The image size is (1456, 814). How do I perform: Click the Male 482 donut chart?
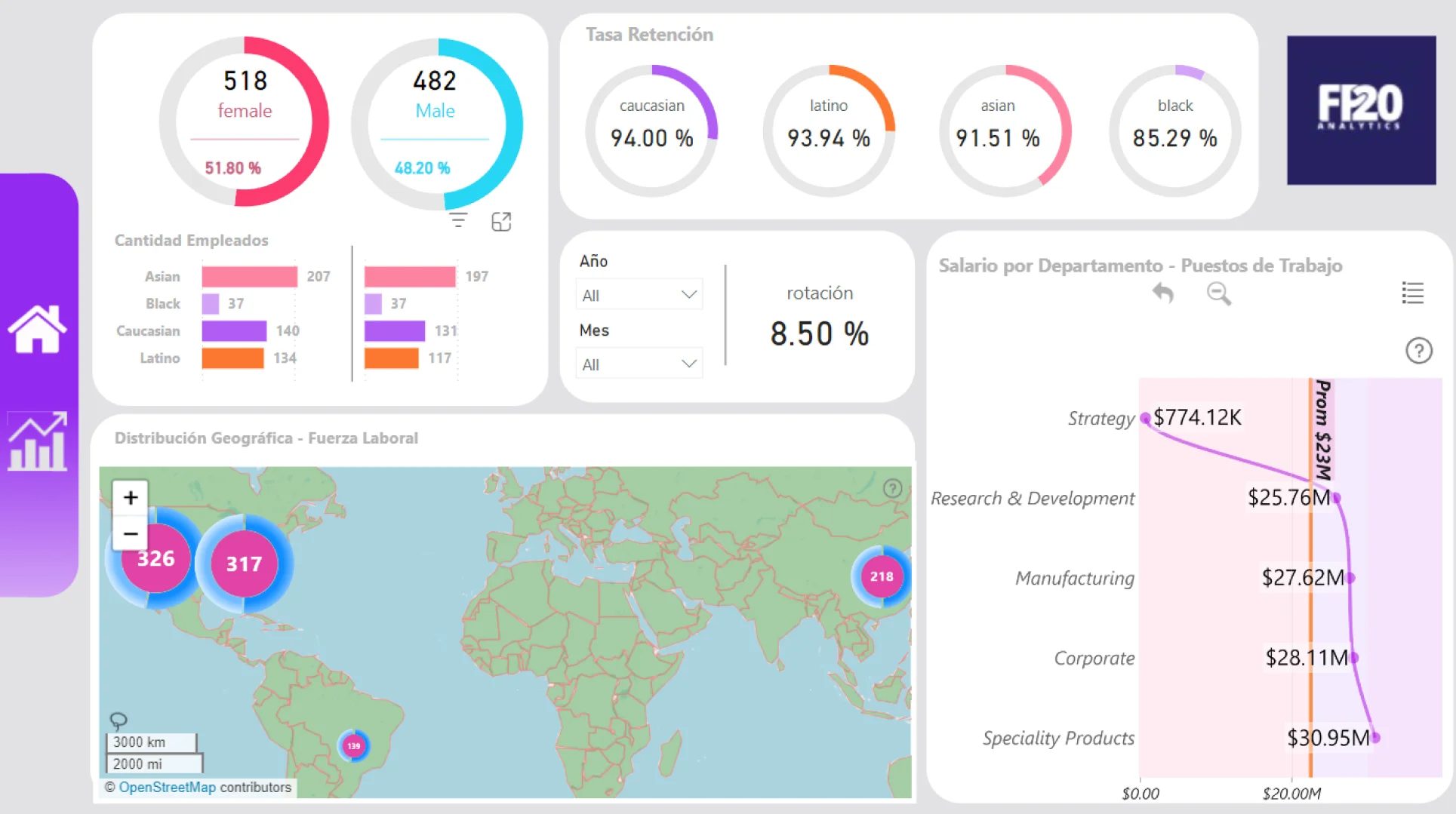(436, 124)
